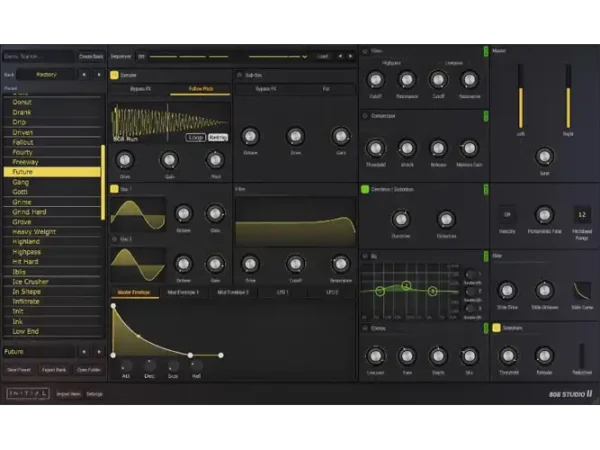Click the Osc 2 Gain knob
This screenshot has width=600, height=450.
coord(215,264)
